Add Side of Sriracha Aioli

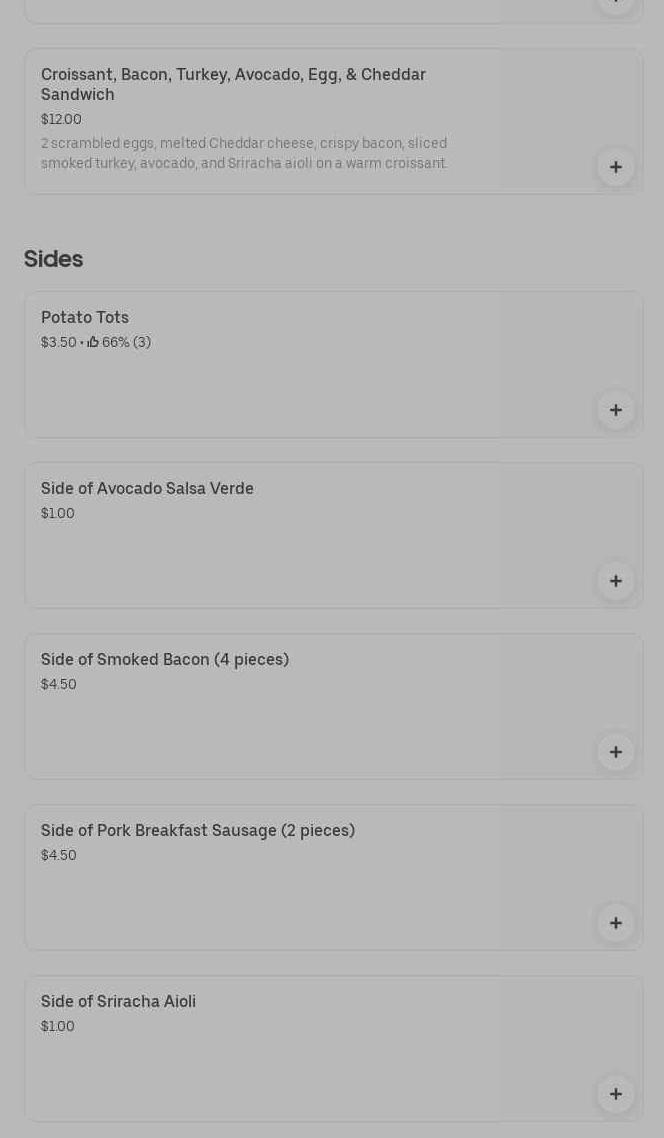pos(616,1094)
